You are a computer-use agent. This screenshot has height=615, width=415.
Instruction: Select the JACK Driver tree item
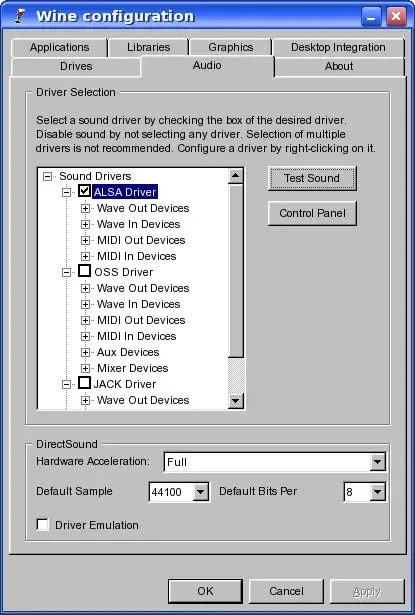pos(125,384)
